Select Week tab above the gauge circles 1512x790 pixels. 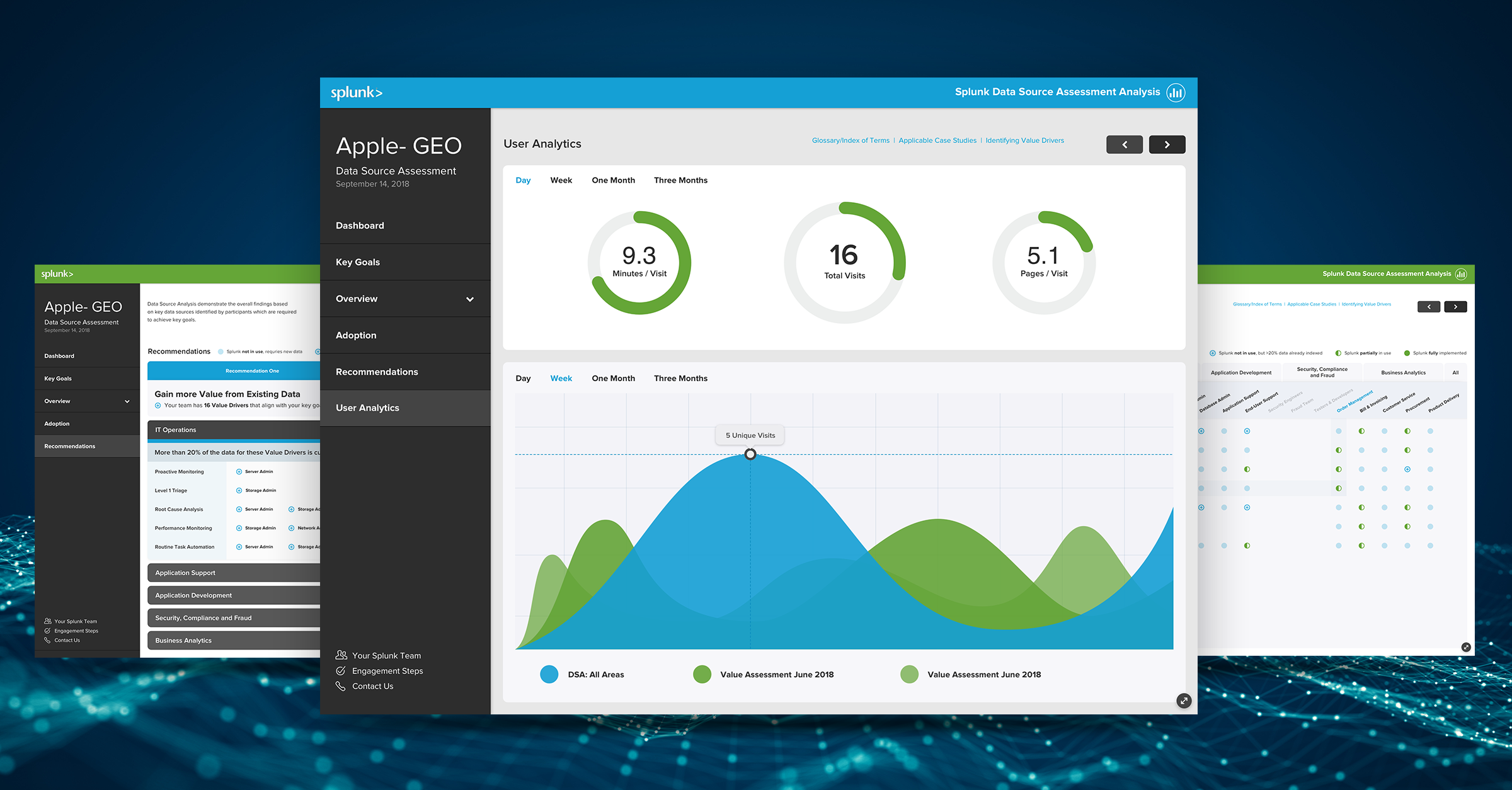[x=561, y=180]
